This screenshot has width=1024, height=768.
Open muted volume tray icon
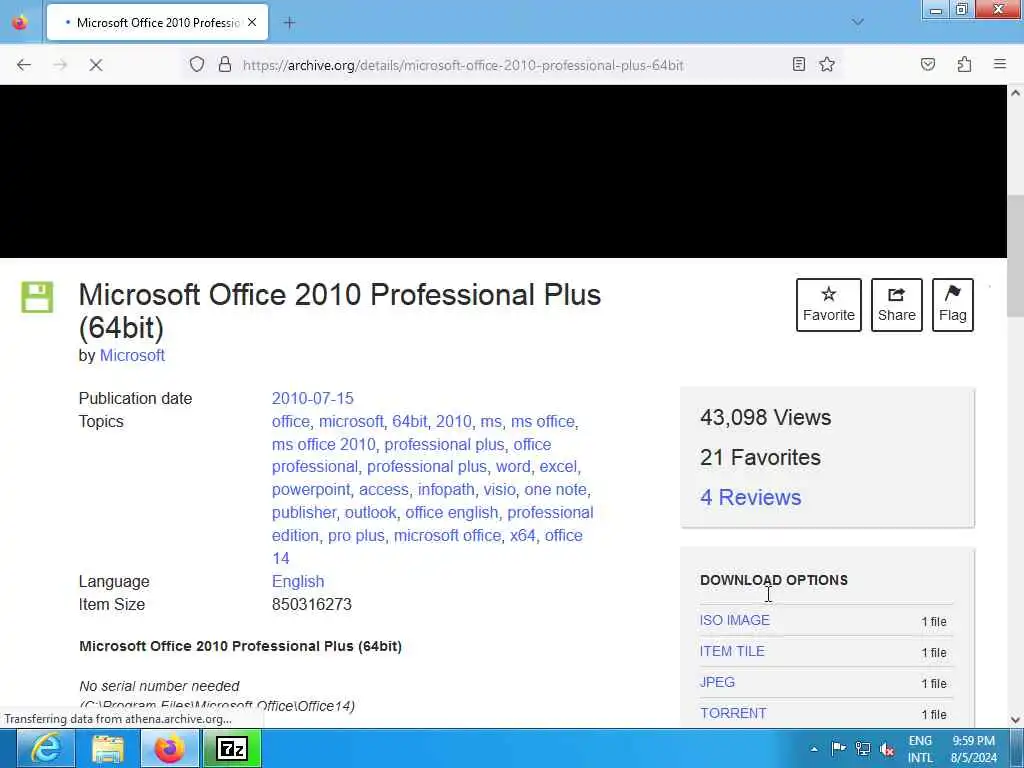click(x=887, y=748)
